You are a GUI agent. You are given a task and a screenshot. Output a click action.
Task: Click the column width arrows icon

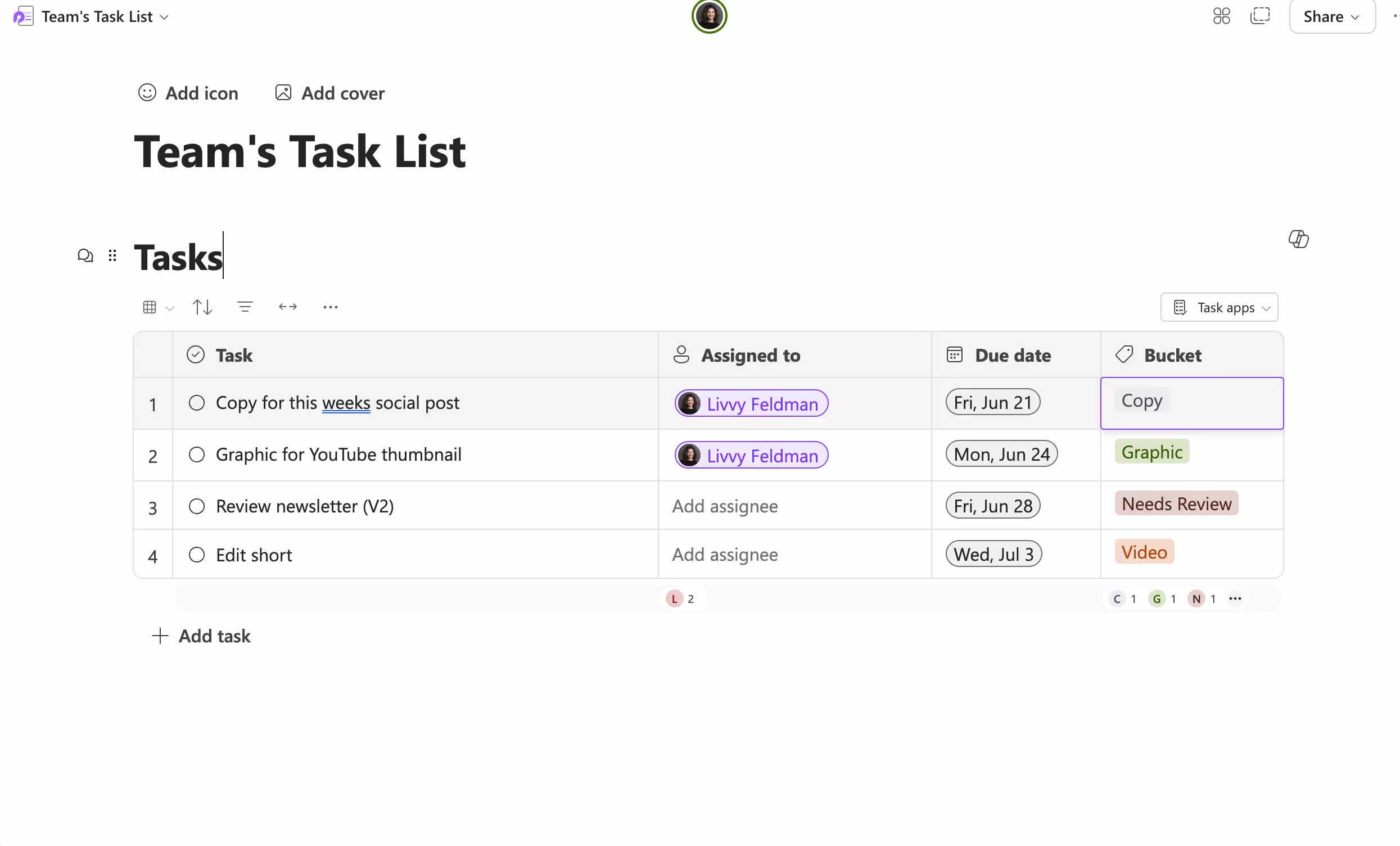click(287, 307)
